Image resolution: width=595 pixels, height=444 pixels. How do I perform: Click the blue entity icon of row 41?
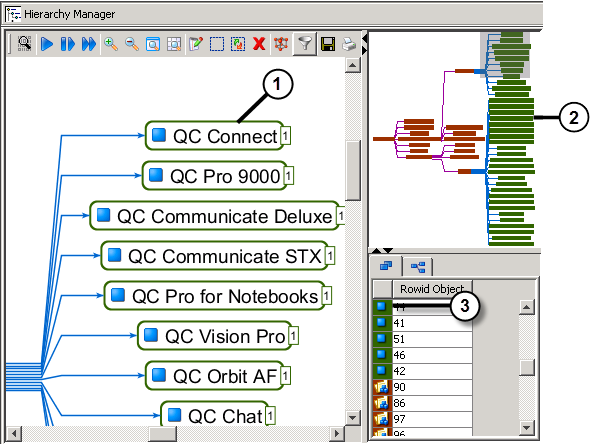click(381, 323)
